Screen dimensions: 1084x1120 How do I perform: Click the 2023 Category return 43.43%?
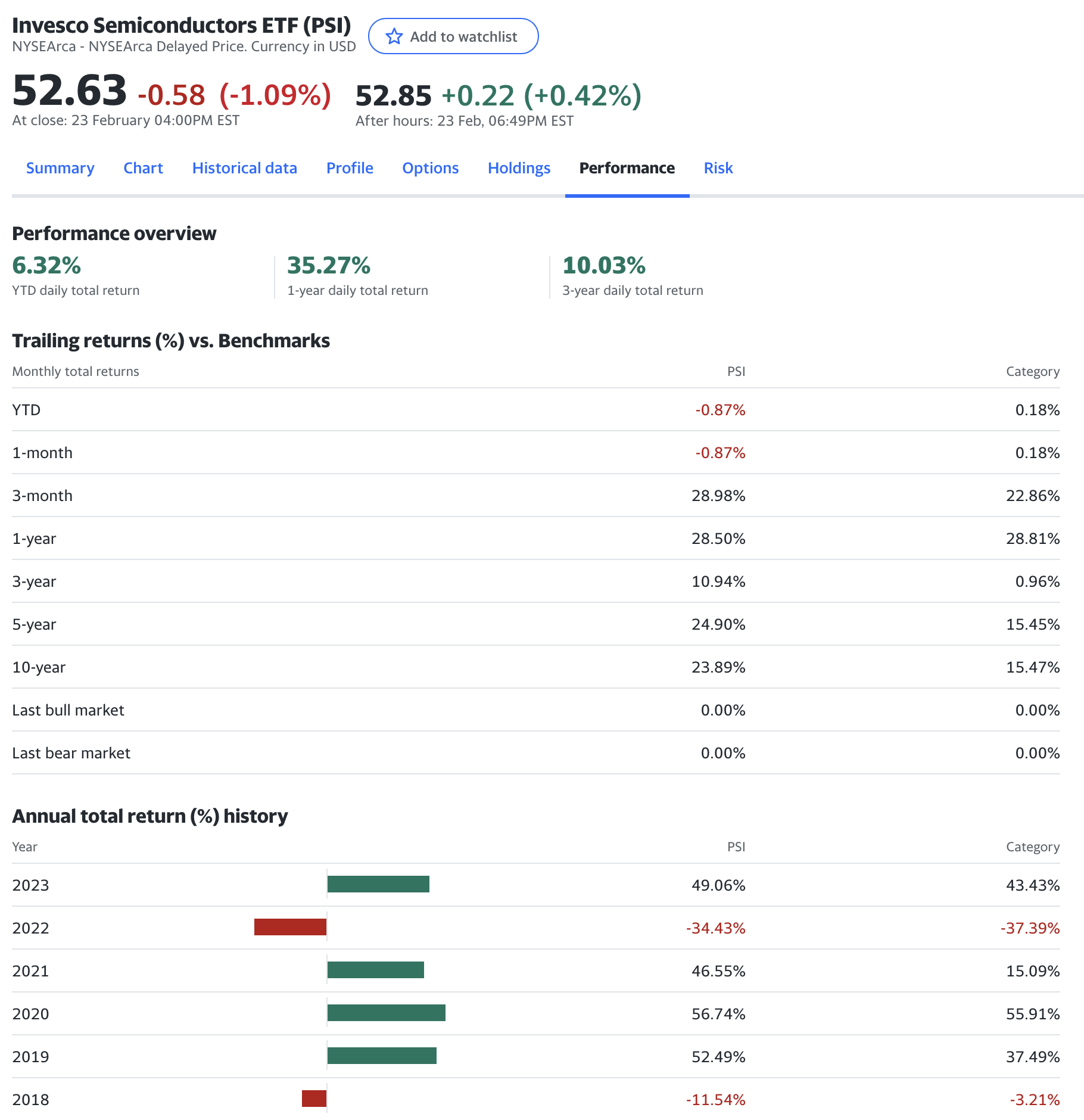(1033, 885)
